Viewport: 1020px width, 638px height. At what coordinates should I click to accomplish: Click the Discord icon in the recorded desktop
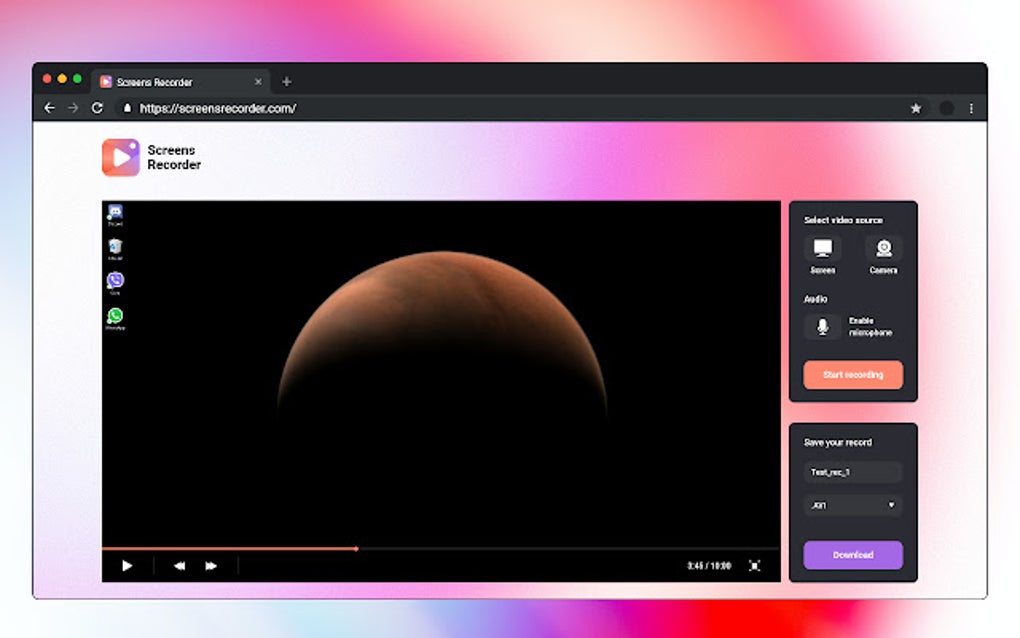(115, 215)
